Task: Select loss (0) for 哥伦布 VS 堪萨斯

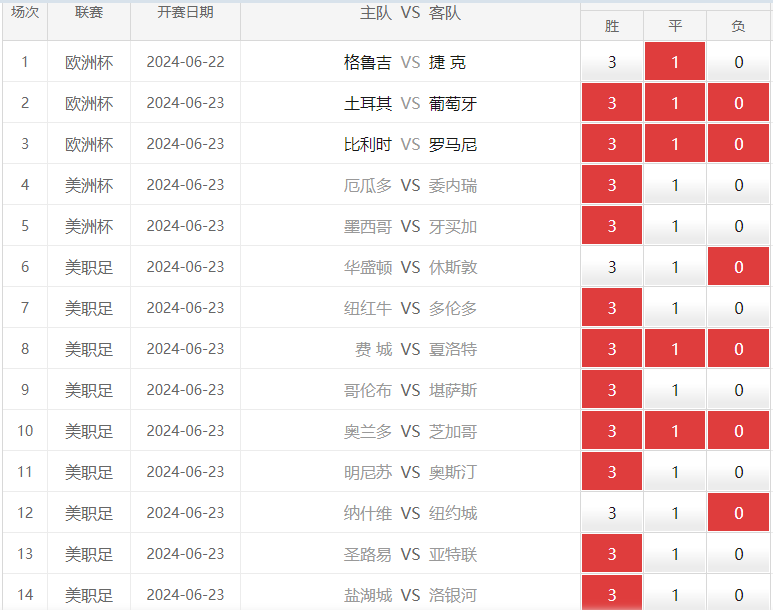Action: pos(738,389)
